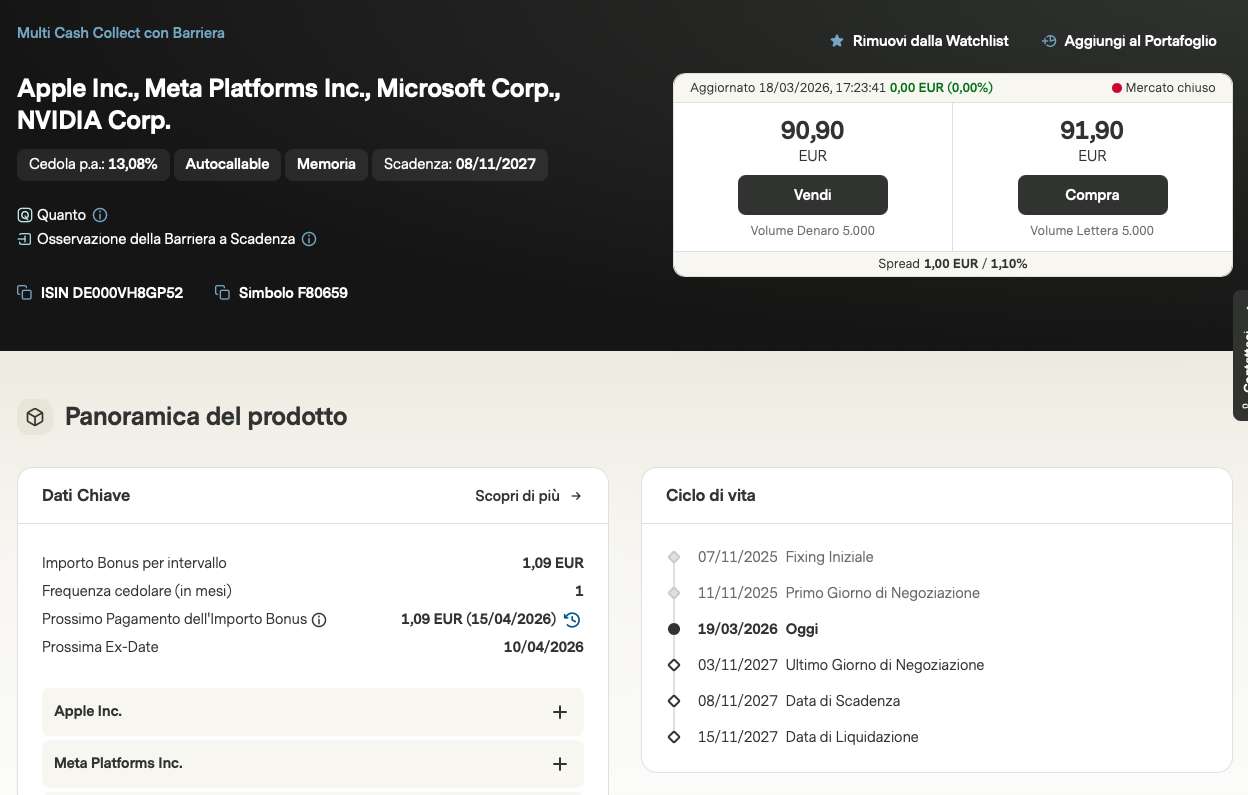Expand the Meta Platforms Inc. row
Viewport: 1248px width, 795px height.
(559, 764)
